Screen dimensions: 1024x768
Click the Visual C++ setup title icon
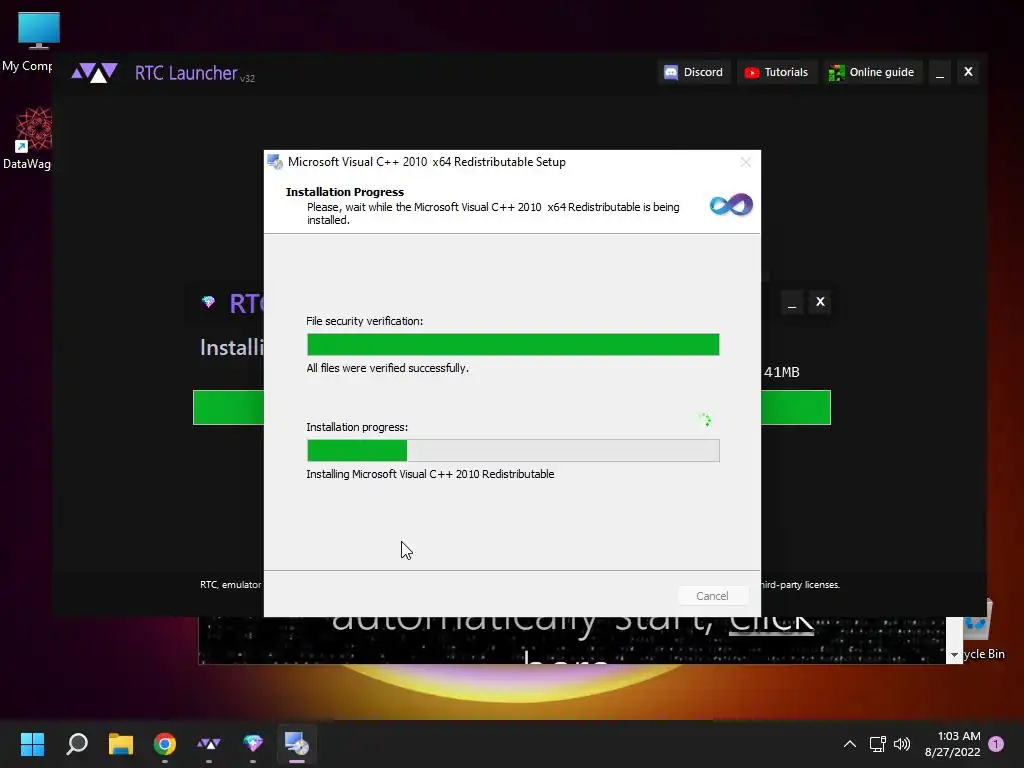[275, 162]
